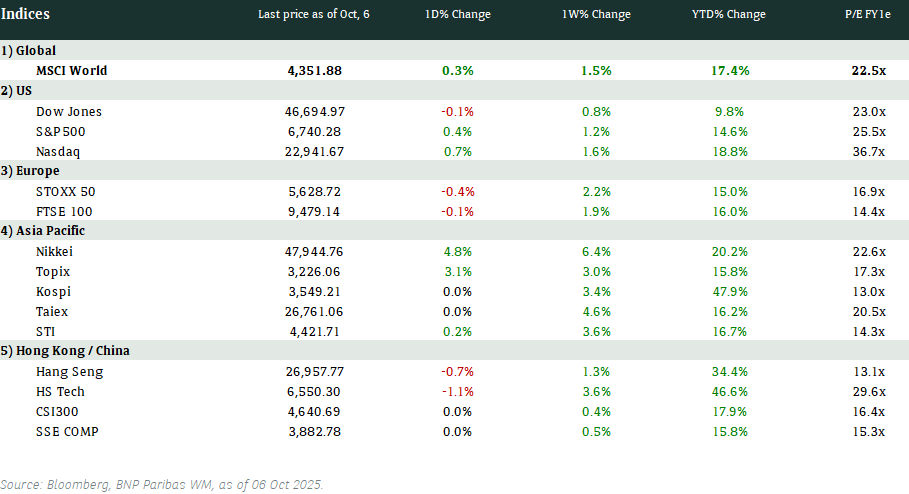909x494 pixels.
Task: Open the Nasdaq index row label
Action: point(58,151)
